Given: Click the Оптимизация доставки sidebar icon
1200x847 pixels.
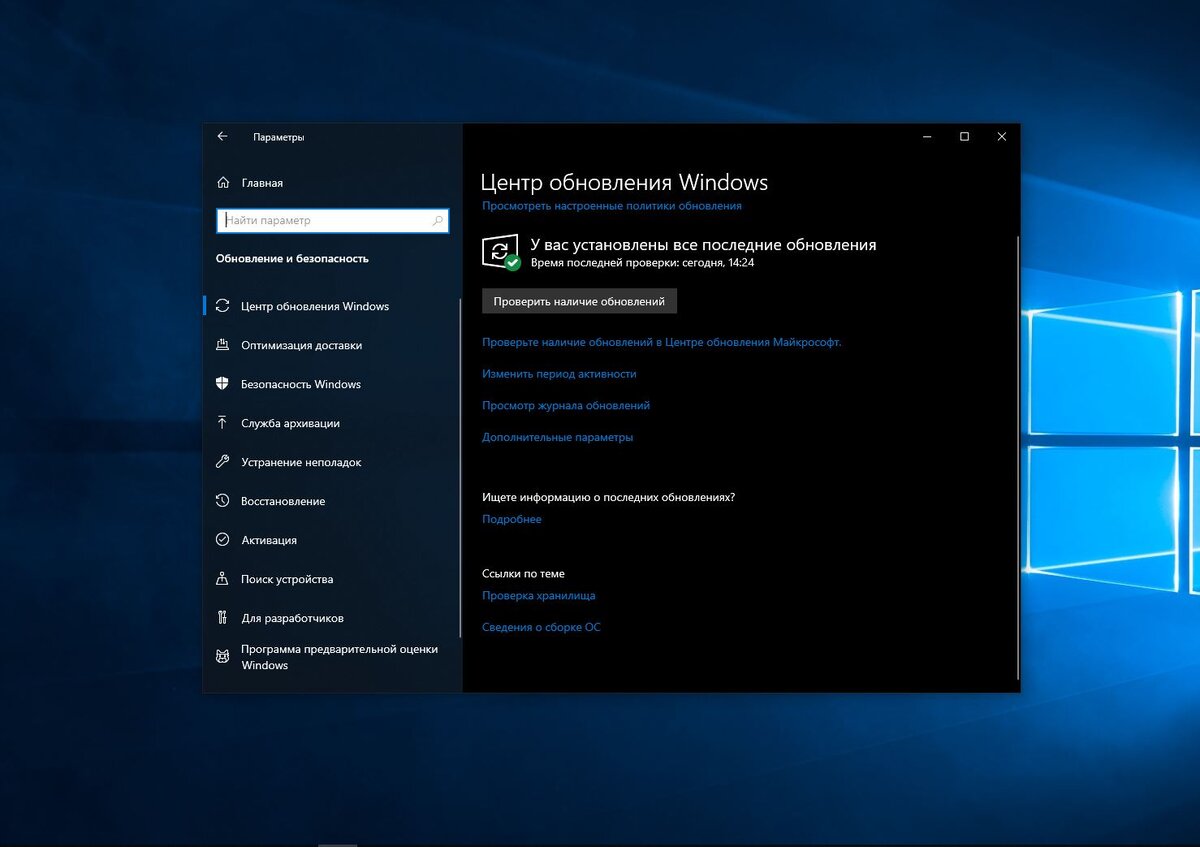Looking at the screenshot, I should (223, 345).
